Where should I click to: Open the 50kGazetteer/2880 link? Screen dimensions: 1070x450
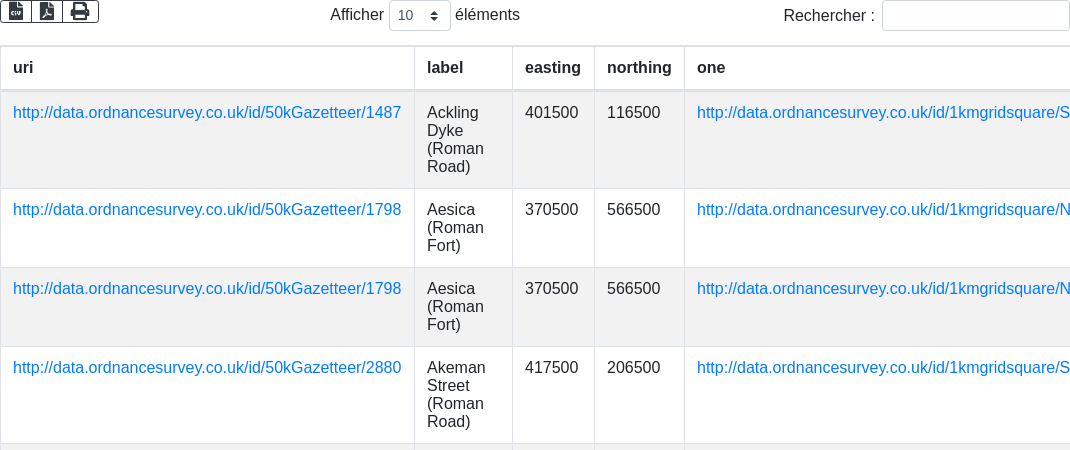(x=207, y=368)
